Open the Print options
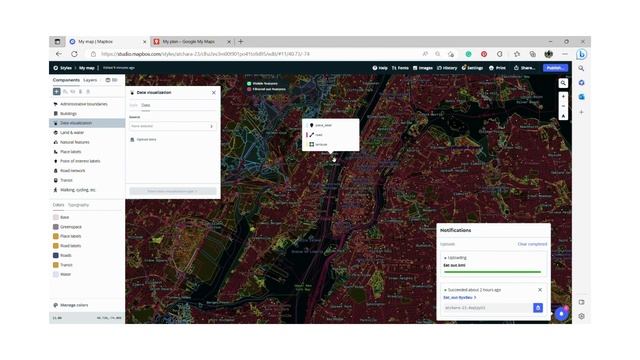Image resolution: width=640 pixels, height=360 pixels. coord(498,68)
